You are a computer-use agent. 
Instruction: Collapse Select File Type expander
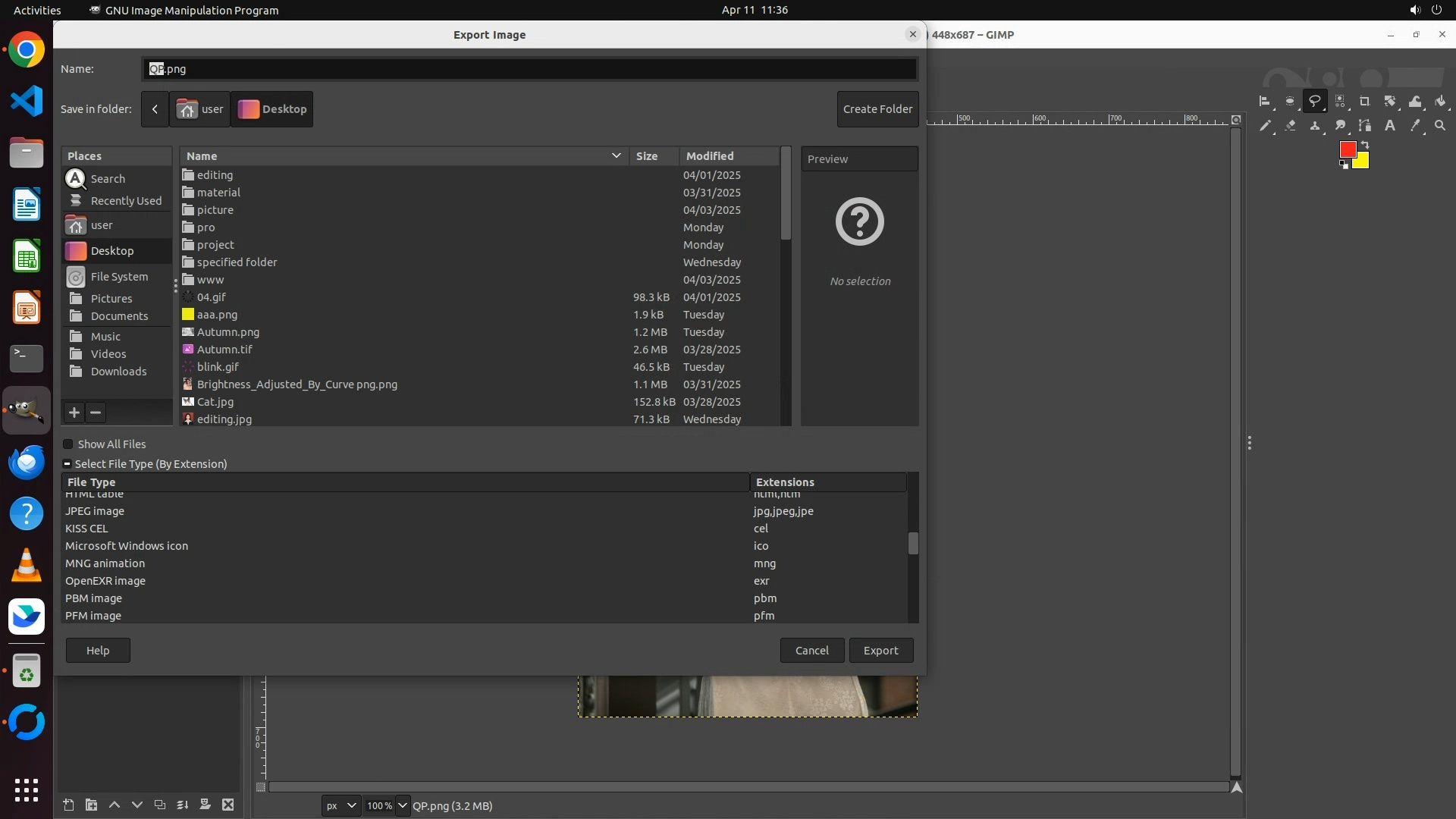[x=67, y=464]
